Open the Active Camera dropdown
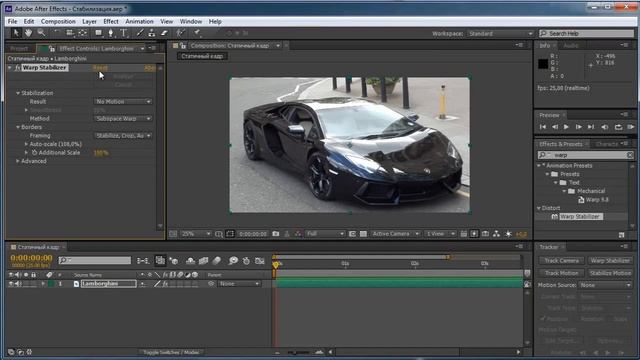 [x=395, y=234]
